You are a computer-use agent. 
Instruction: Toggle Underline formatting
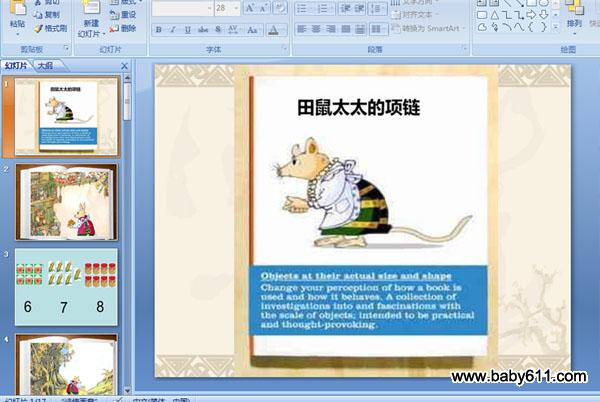(x=188, y=29)
